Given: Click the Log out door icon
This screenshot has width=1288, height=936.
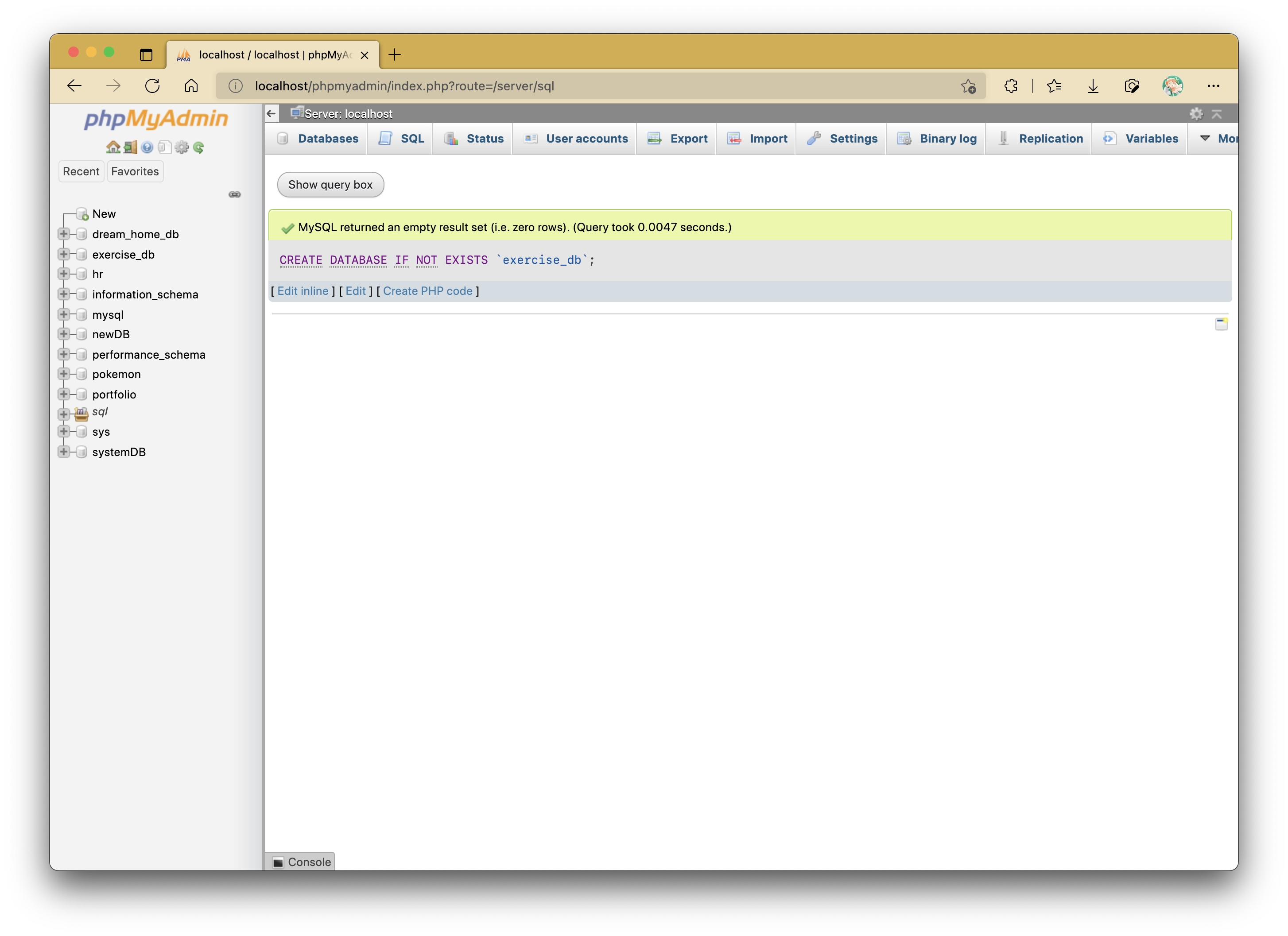Looking at the screenshot, I should pos(130,147).
